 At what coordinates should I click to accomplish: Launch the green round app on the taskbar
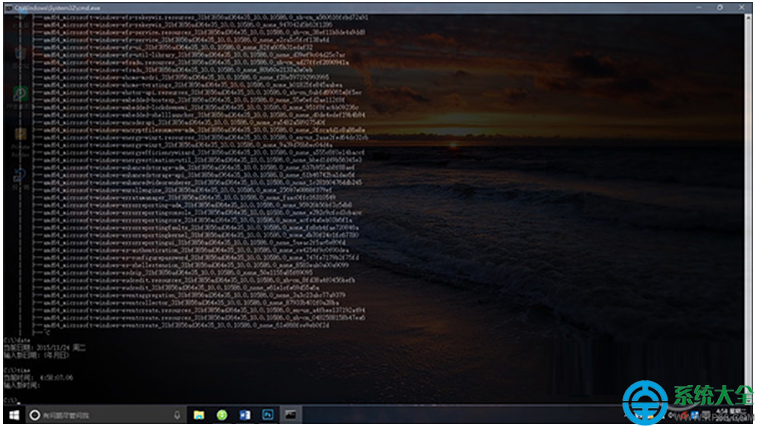click(x=222, y=413)
